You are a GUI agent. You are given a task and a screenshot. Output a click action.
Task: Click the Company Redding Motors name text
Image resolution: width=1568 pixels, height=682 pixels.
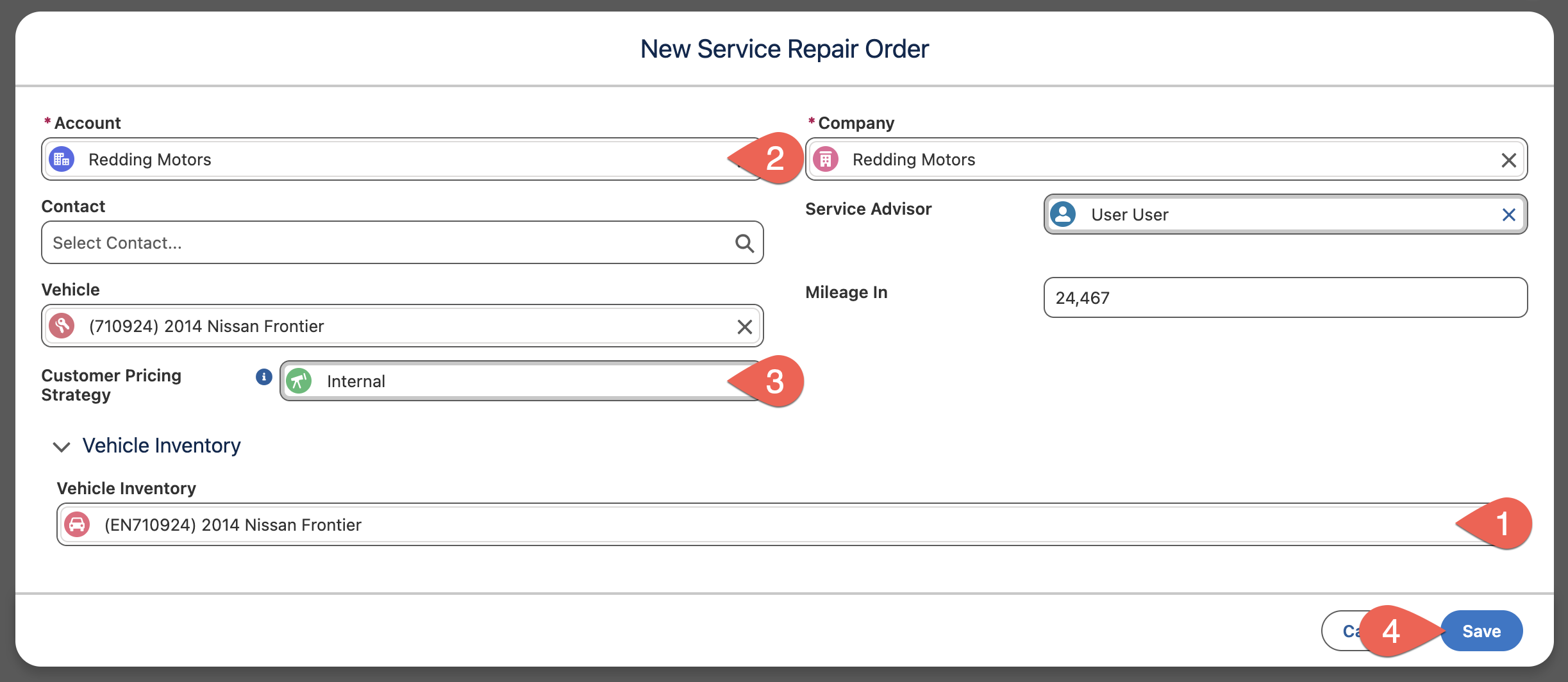[913, 160]
